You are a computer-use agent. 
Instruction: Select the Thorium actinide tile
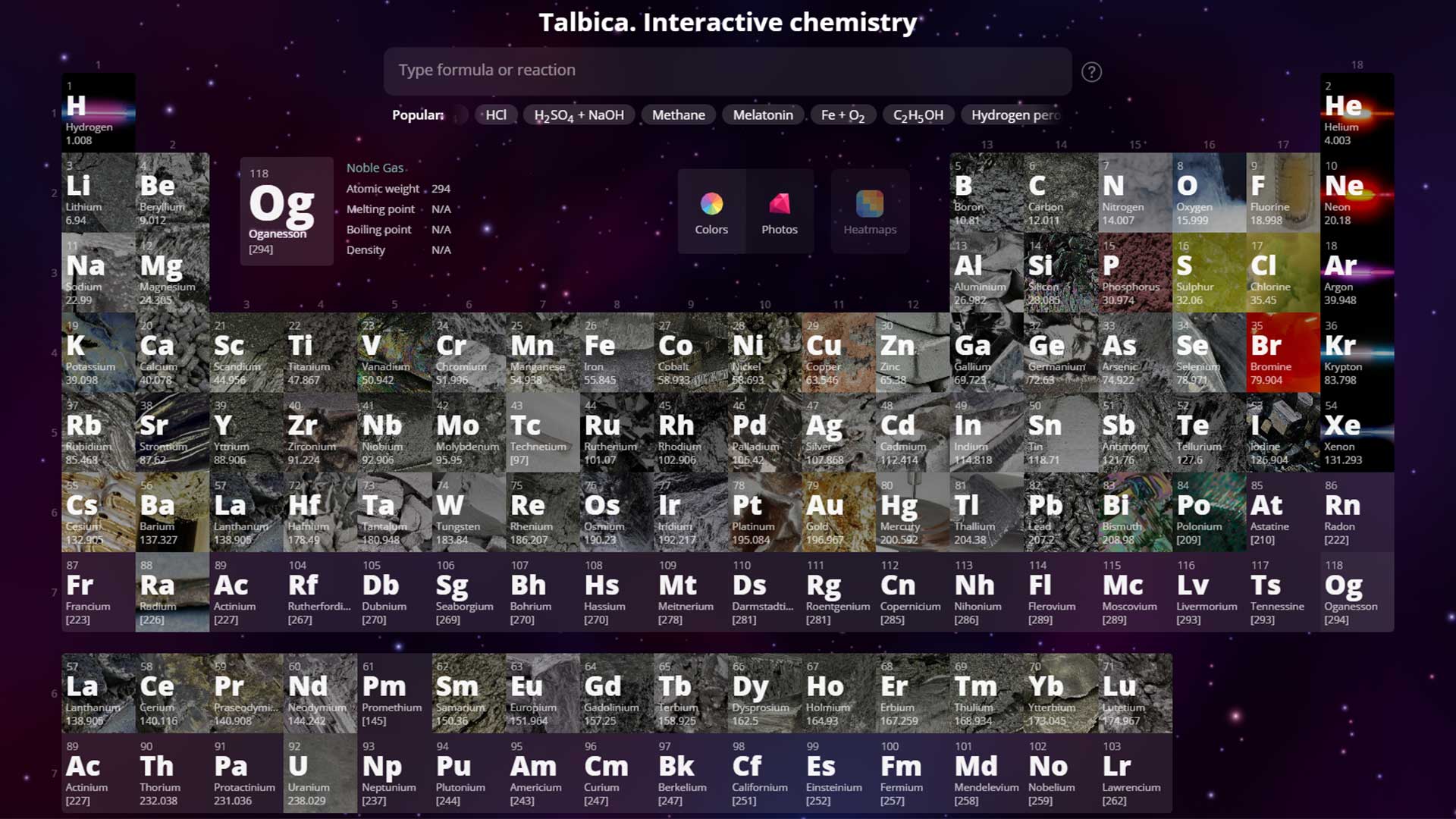(173, 773)
